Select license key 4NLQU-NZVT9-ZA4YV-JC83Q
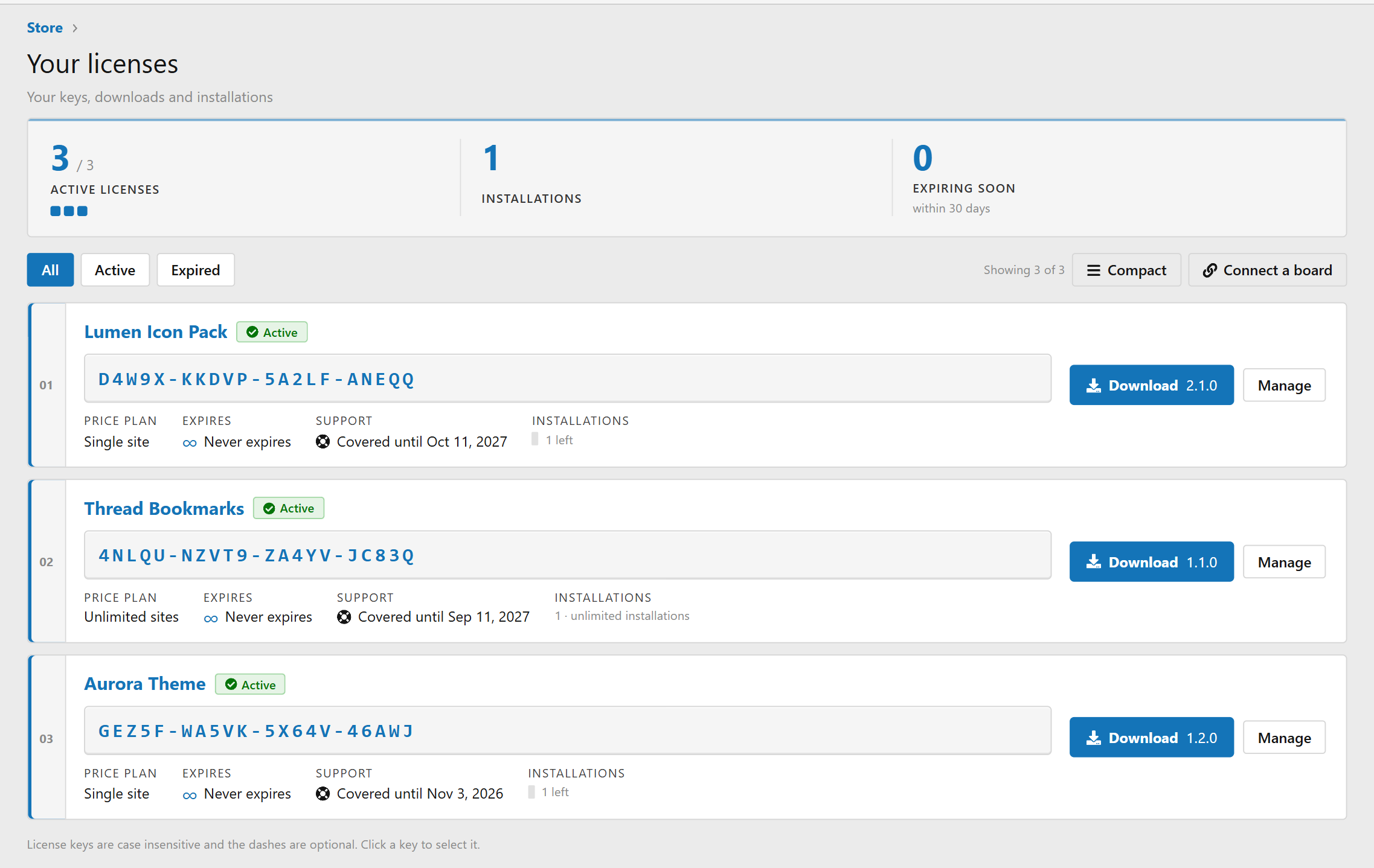This screenshot has width=1374, height=868. pyautogui.click(x=568, y=555)
